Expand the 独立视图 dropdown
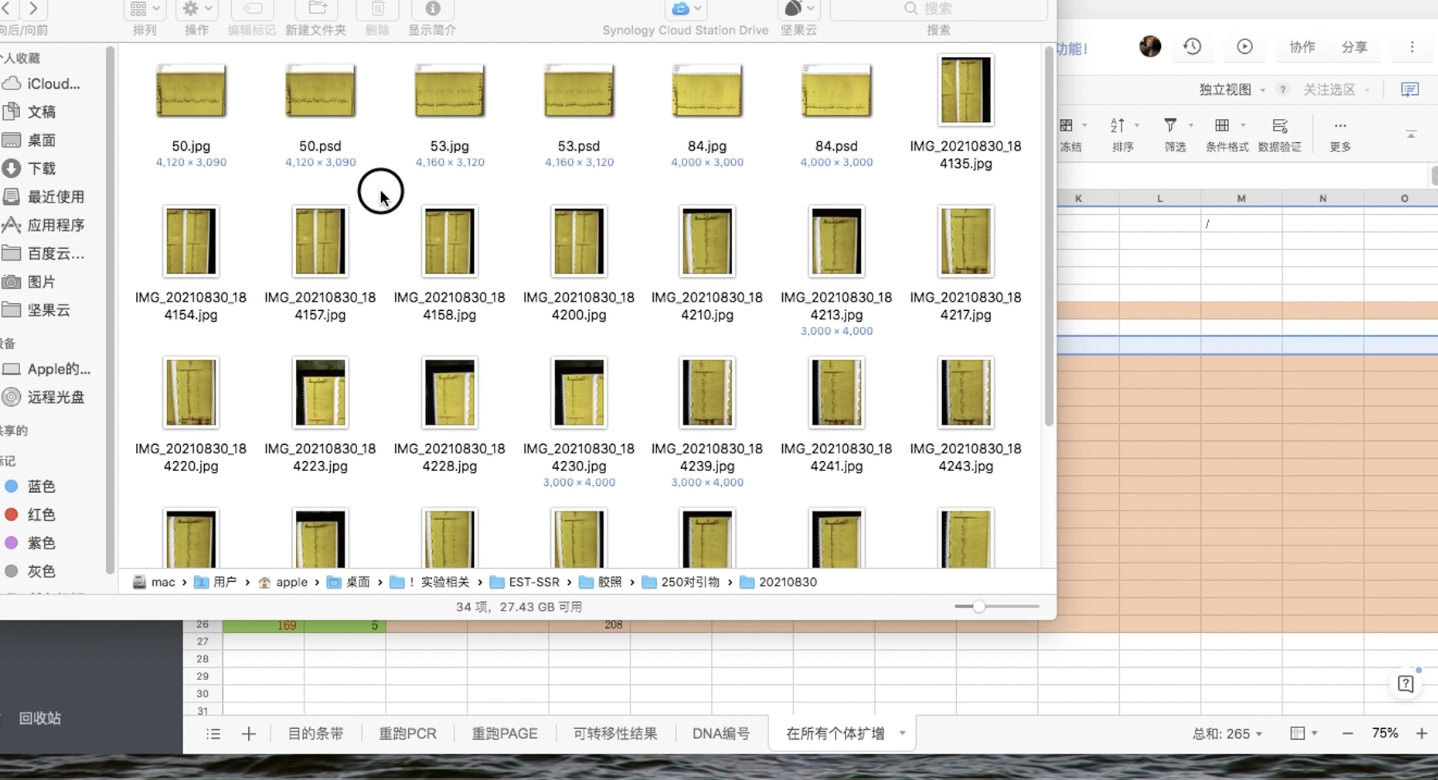 tap(1232, 90)
